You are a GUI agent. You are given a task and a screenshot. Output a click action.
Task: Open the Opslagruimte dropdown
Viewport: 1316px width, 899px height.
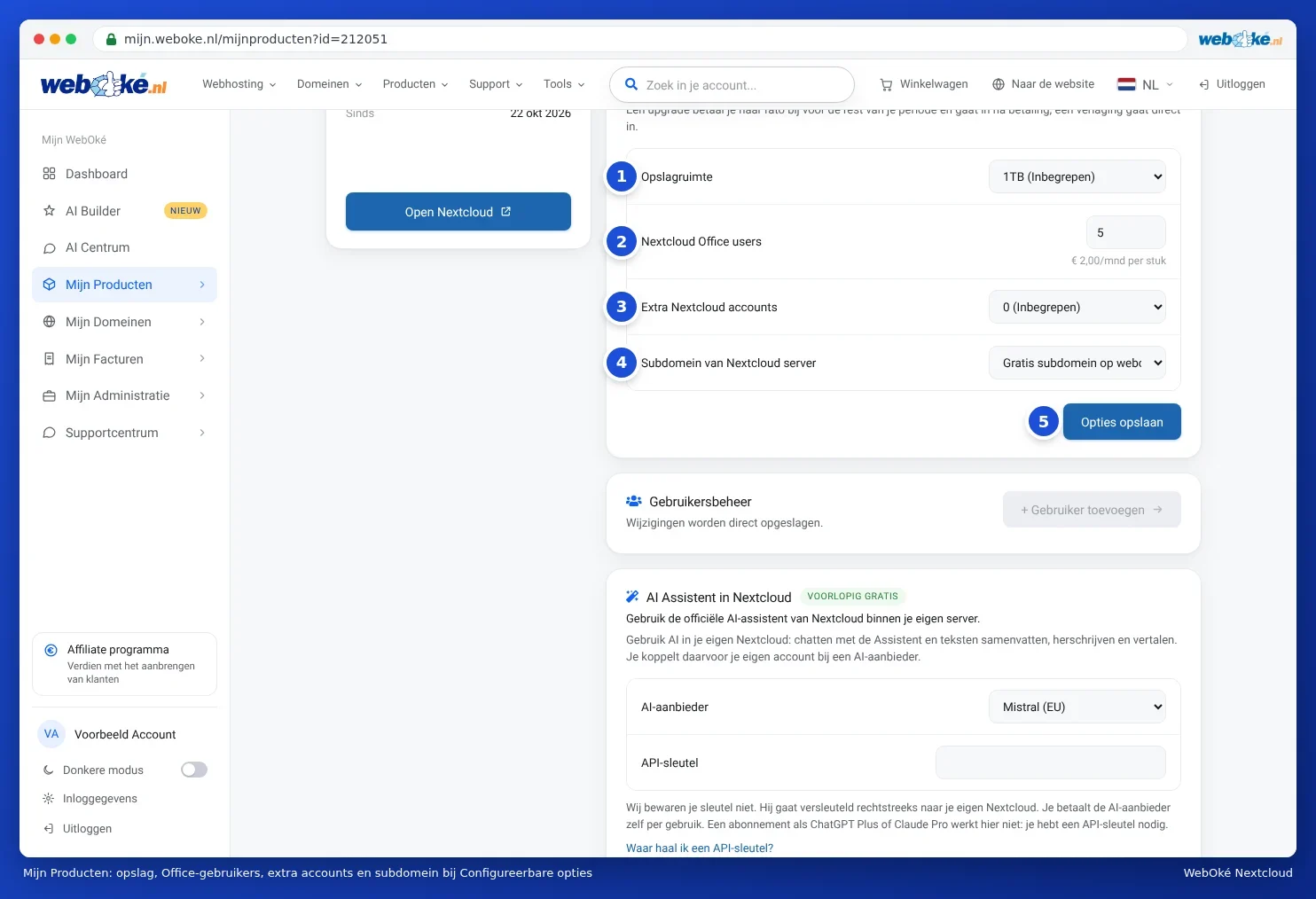tap(1077, 176)
